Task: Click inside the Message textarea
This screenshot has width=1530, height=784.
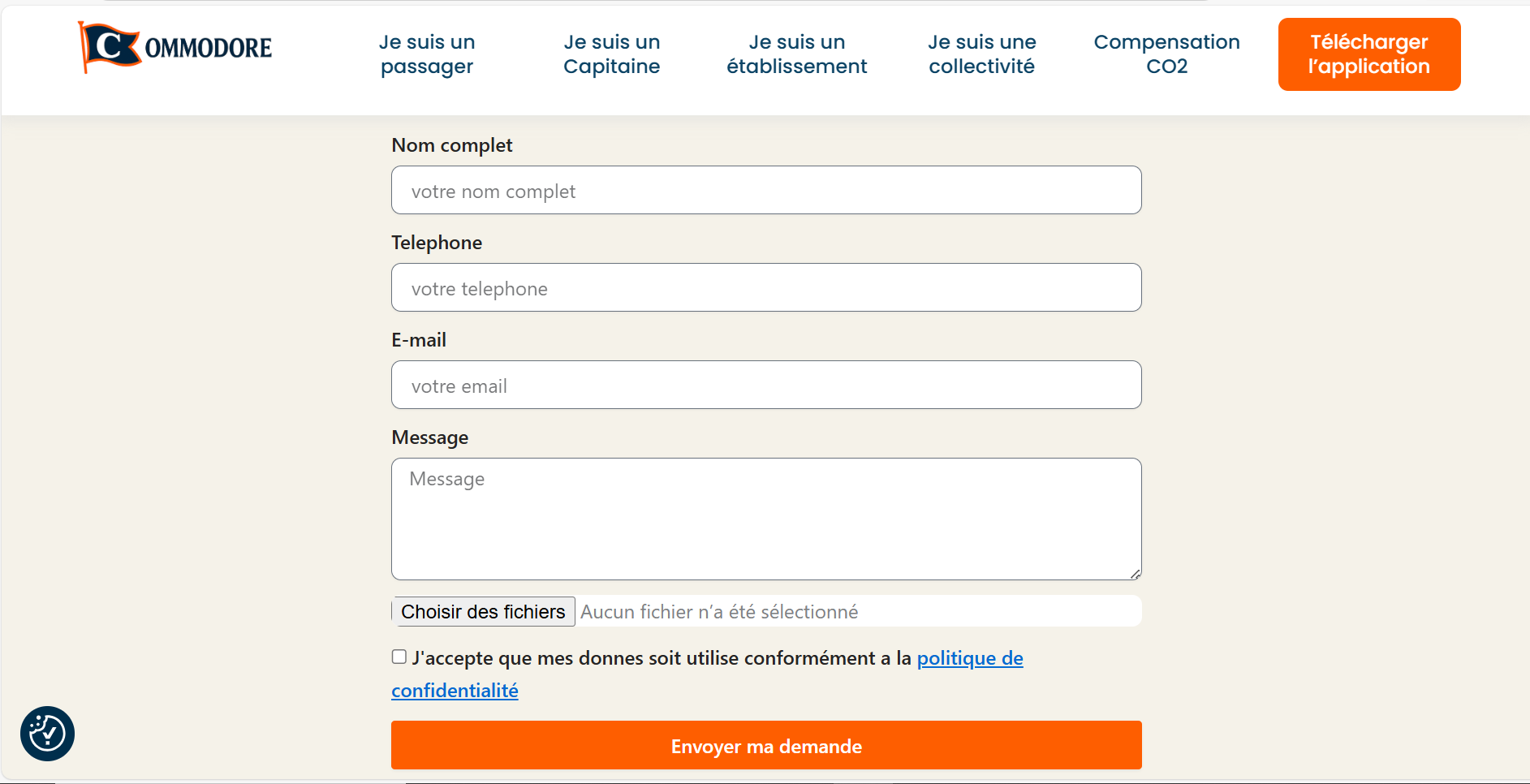Action: 766,519
